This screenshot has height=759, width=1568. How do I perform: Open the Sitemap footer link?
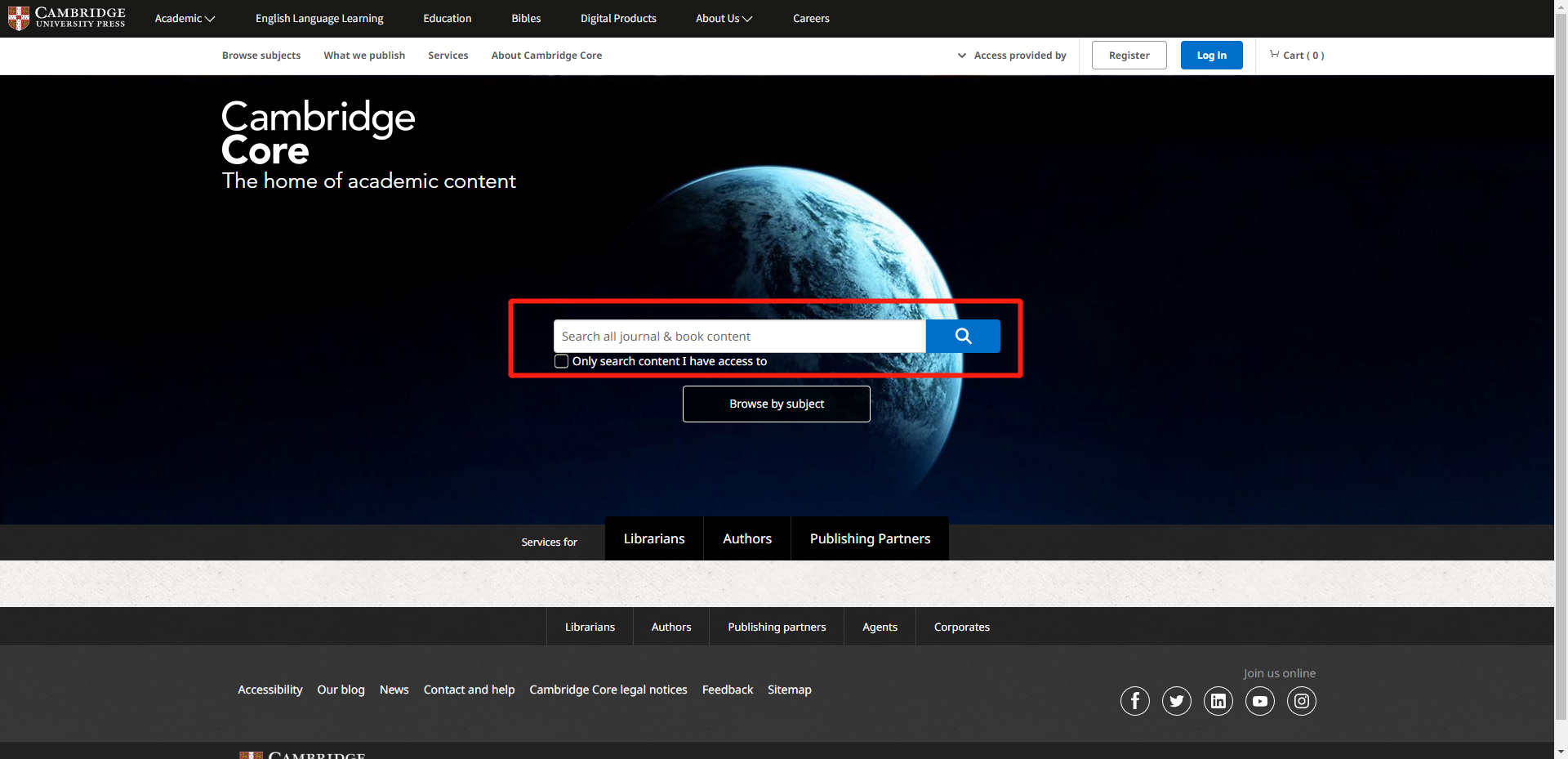tap(790, 690)
